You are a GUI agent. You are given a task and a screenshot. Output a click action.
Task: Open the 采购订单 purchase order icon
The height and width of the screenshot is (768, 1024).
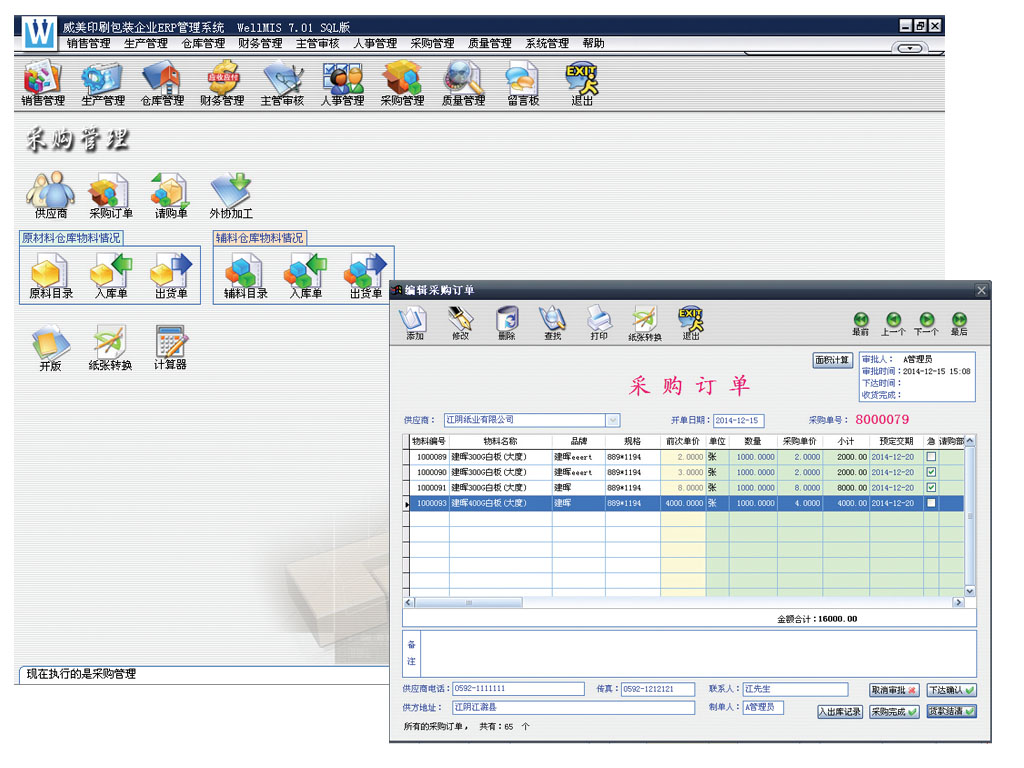pos(110,195)
